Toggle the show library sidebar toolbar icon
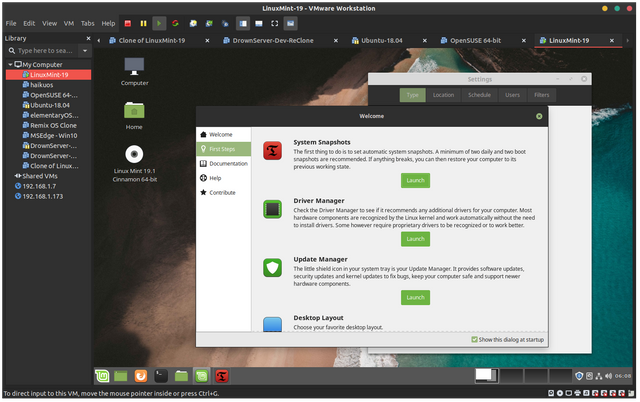640x402 pixels. (x=243, y=23)
